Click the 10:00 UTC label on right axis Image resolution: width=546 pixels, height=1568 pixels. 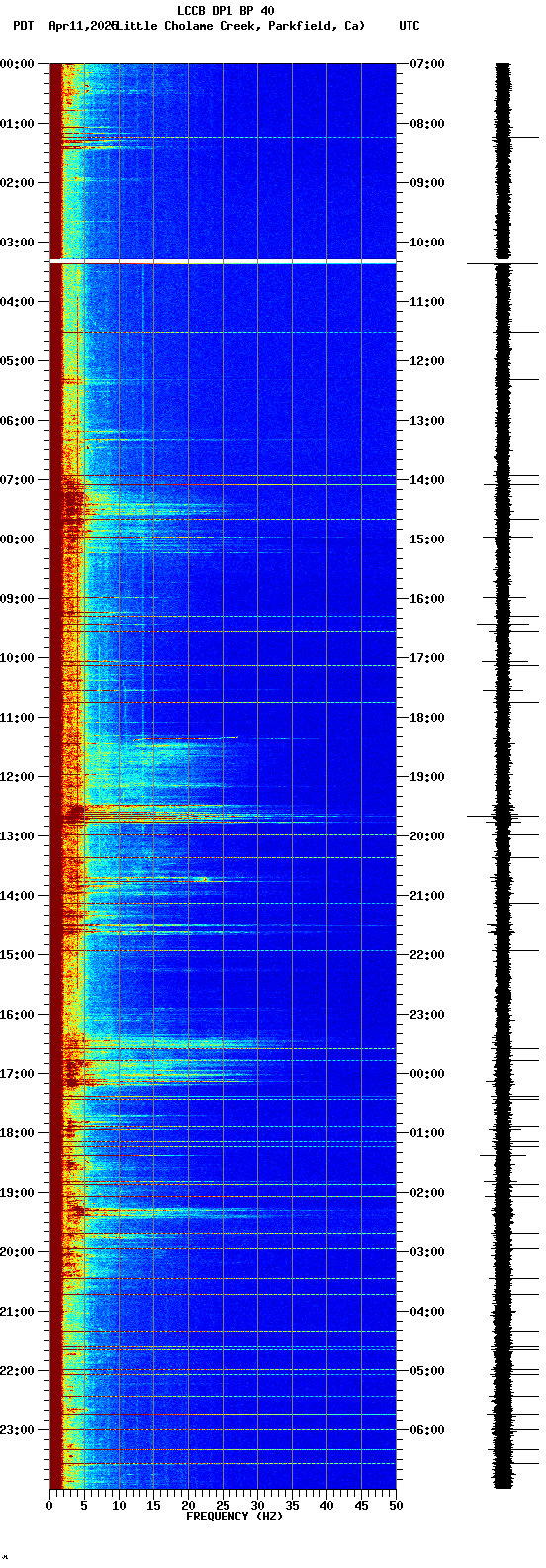coord(427,243)
